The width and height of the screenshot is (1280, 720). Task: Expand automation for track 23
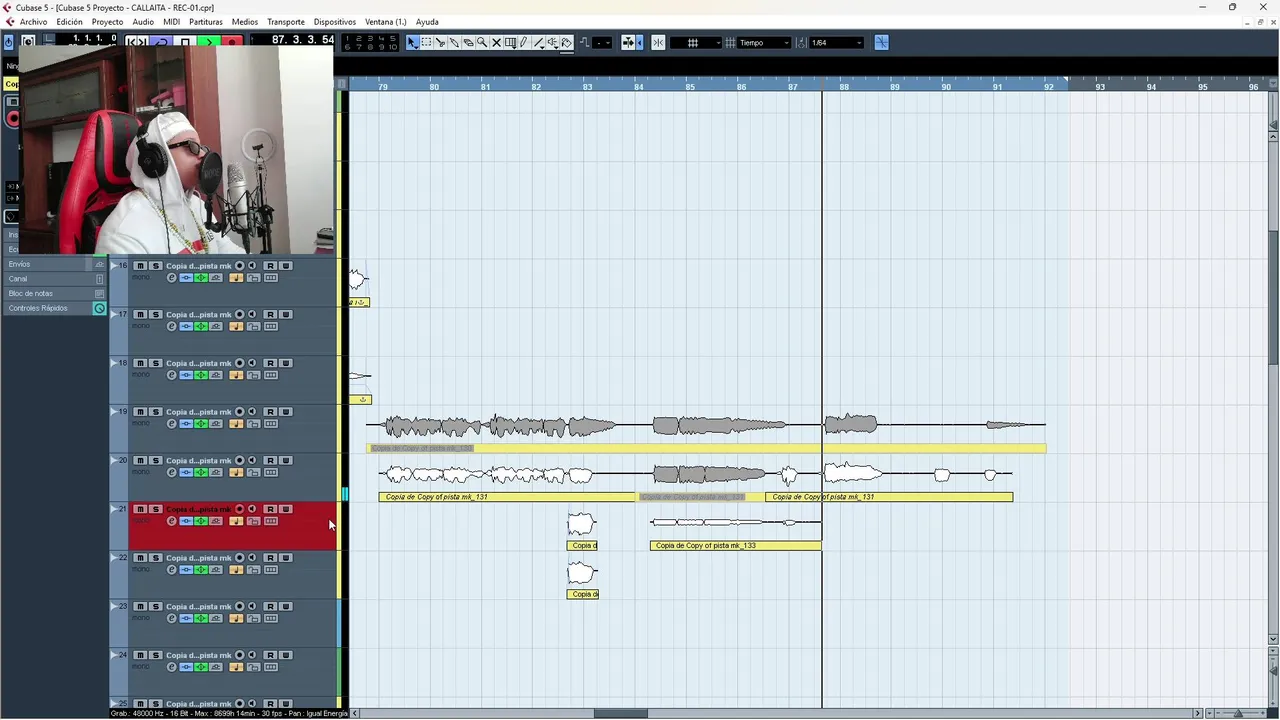[114, 606]
